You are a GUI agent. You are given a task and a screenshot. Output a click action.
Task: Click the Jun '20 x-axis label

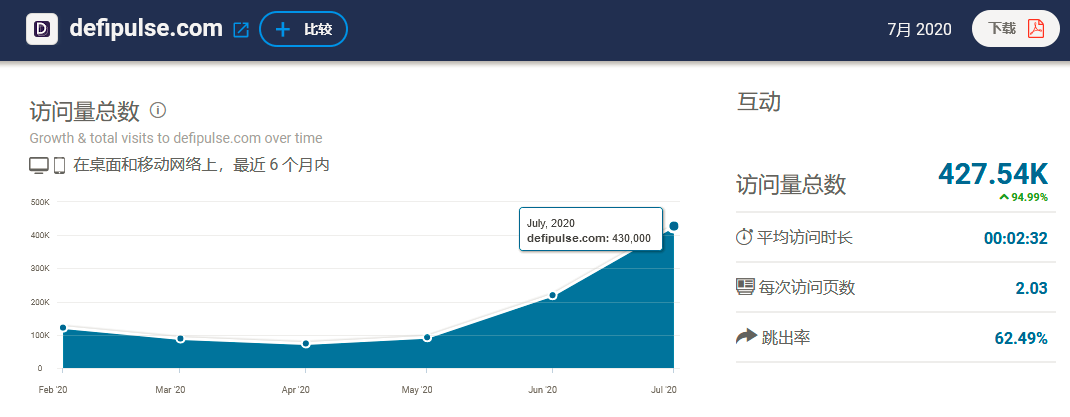tap(544, 390)
